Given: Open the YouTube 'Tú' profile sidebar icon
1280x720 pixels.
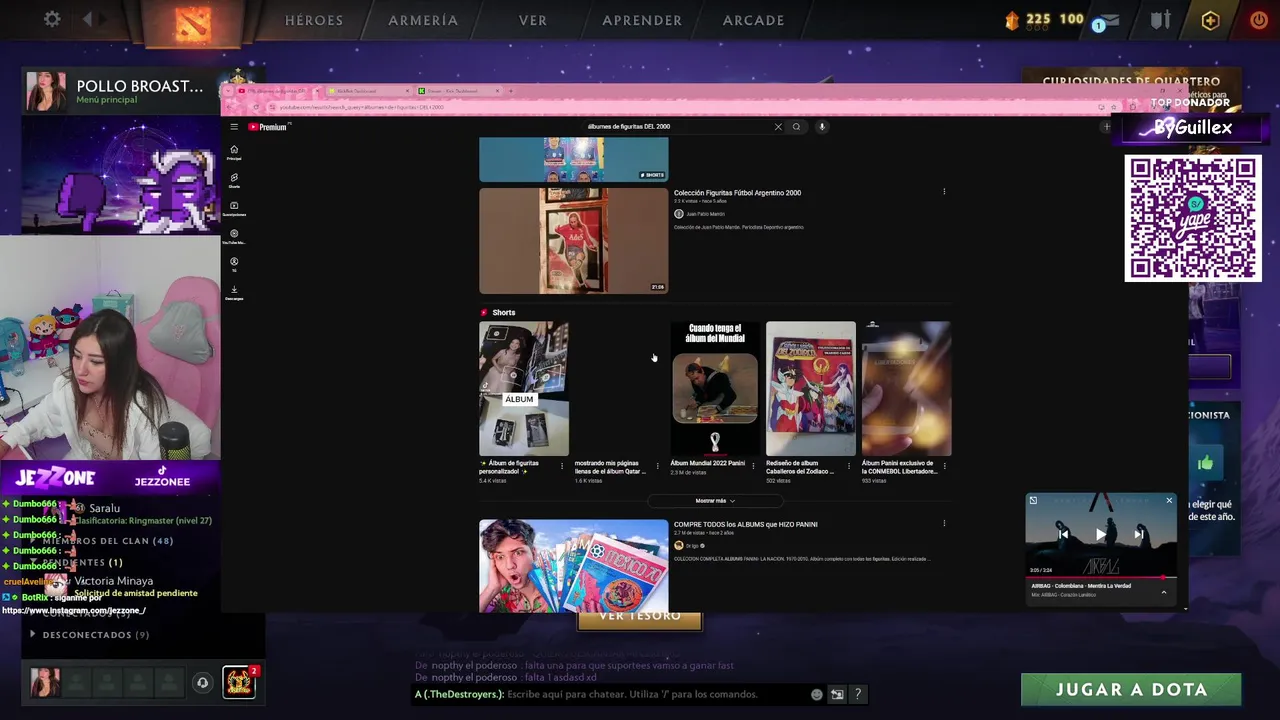Looking at the screenshot, I should coord(234,264).
